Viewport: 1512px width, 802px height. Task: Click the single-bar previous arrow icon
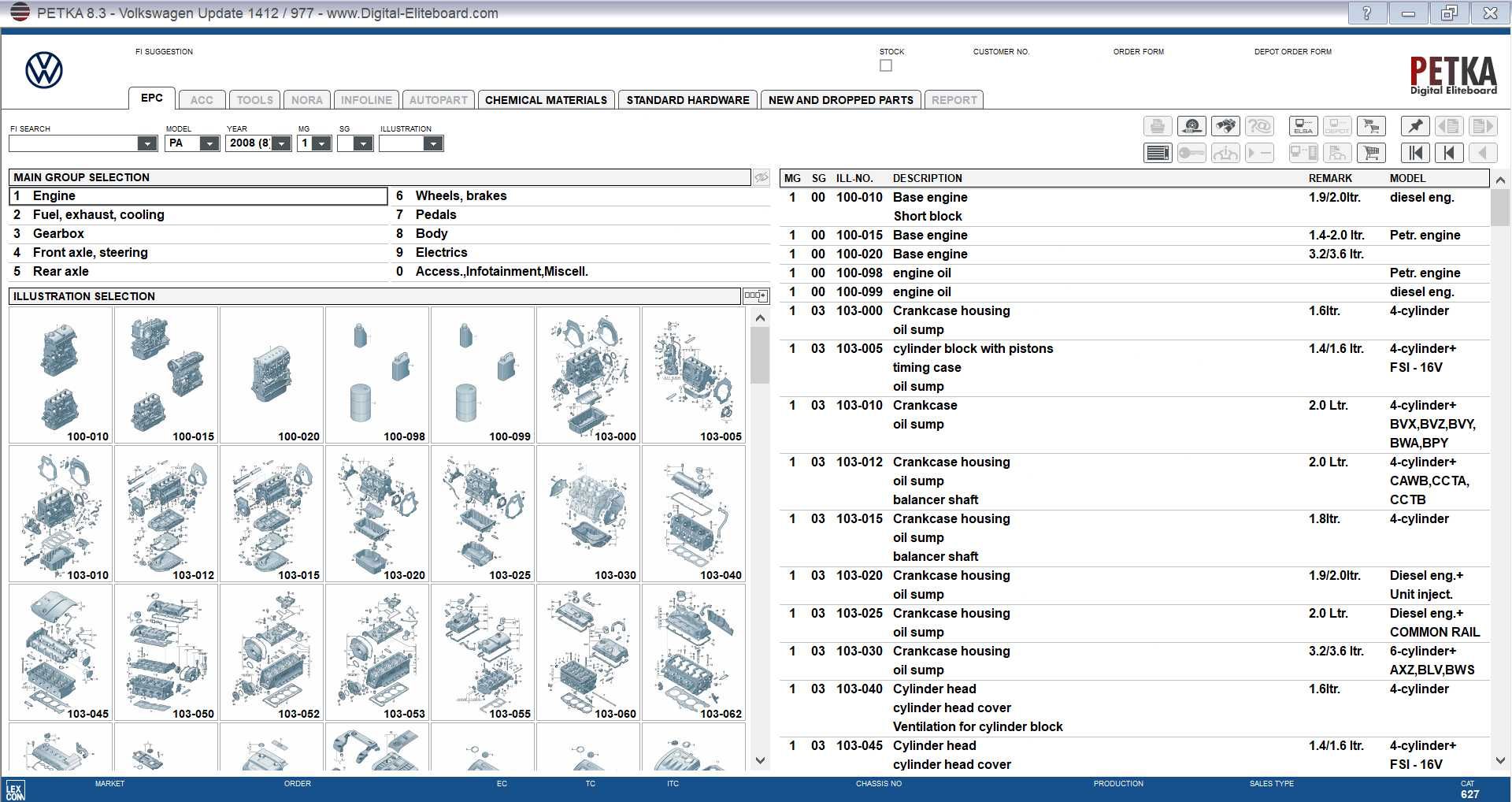click(x=1449, y=153)
